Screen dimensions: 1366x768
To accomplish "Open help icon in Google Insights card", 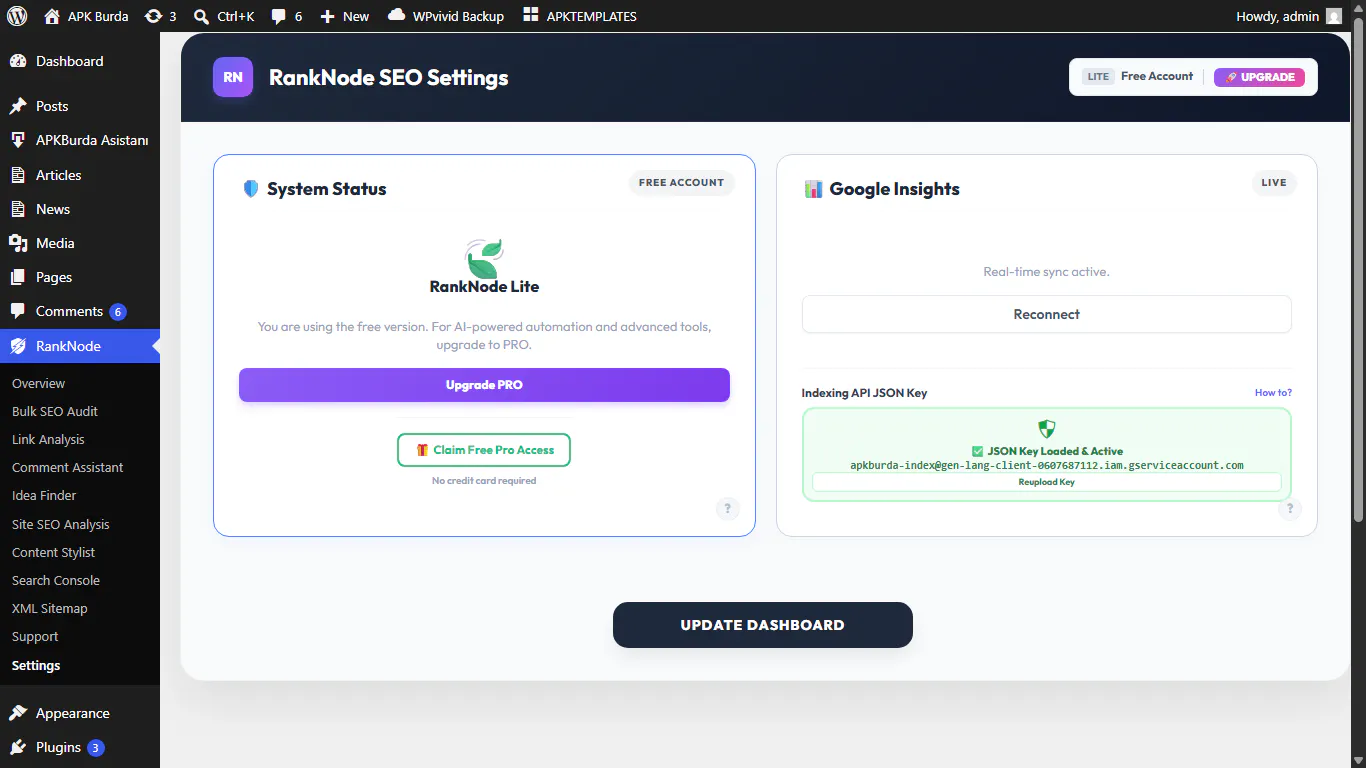I will (1289, 508).
